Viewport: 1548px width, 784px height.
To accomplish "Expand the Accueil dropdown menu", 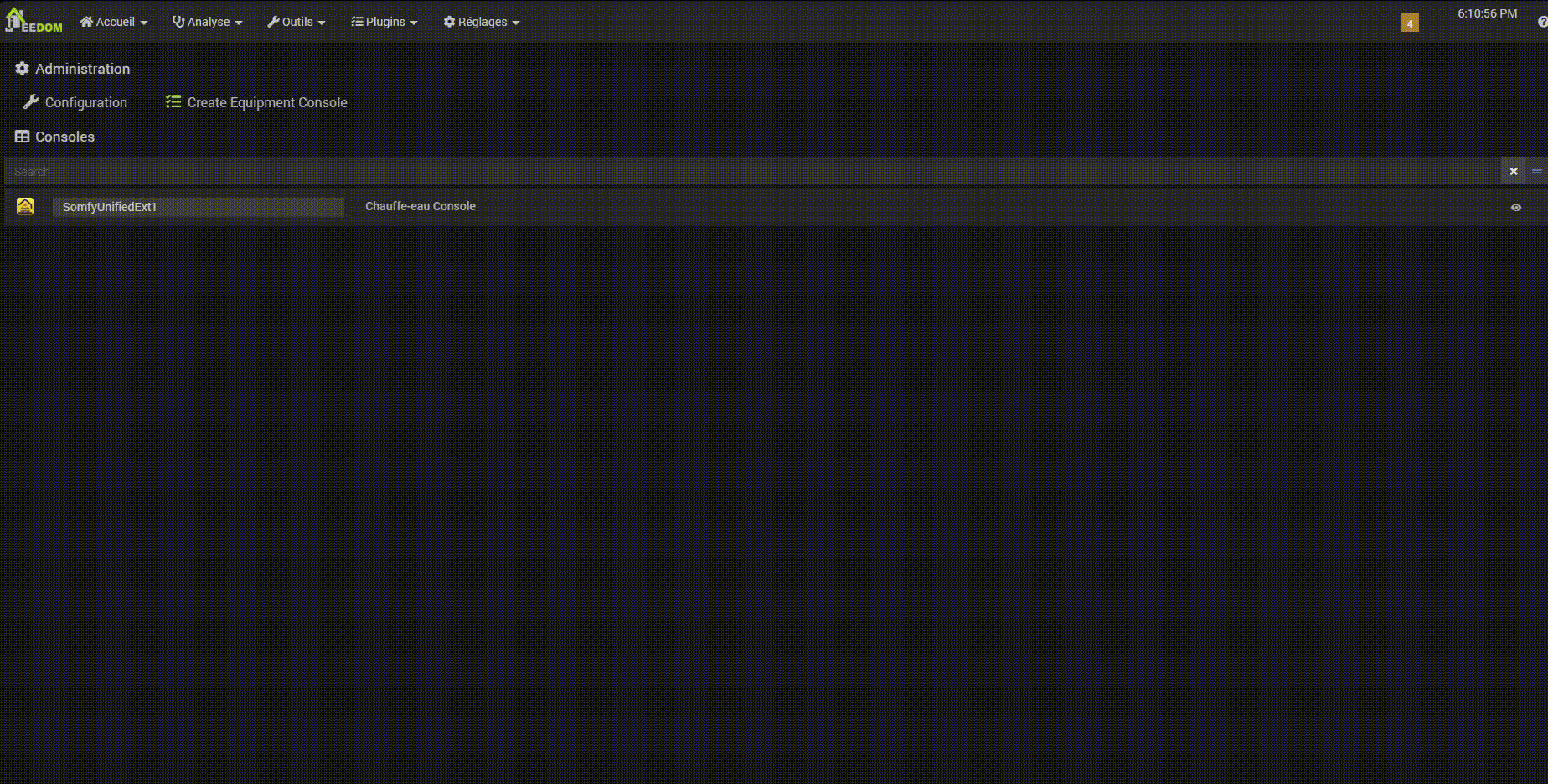I will pyautogui.click(x=114, y=22).
